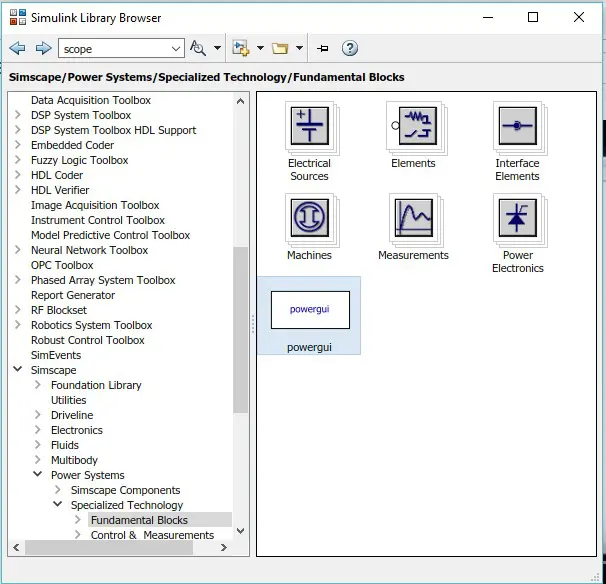
Task: Select OPC Toolbox in tree
Action: [x=62, y=265]
